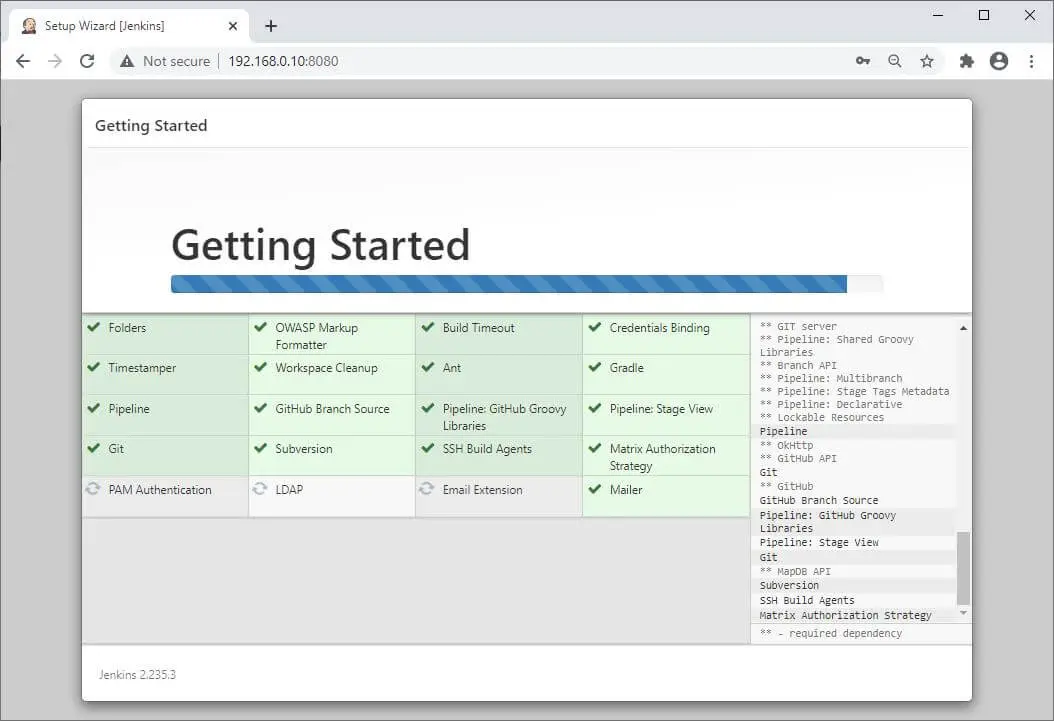Click the '** Pipeline: Stage Tags Metadata' log line

[854, 391]
